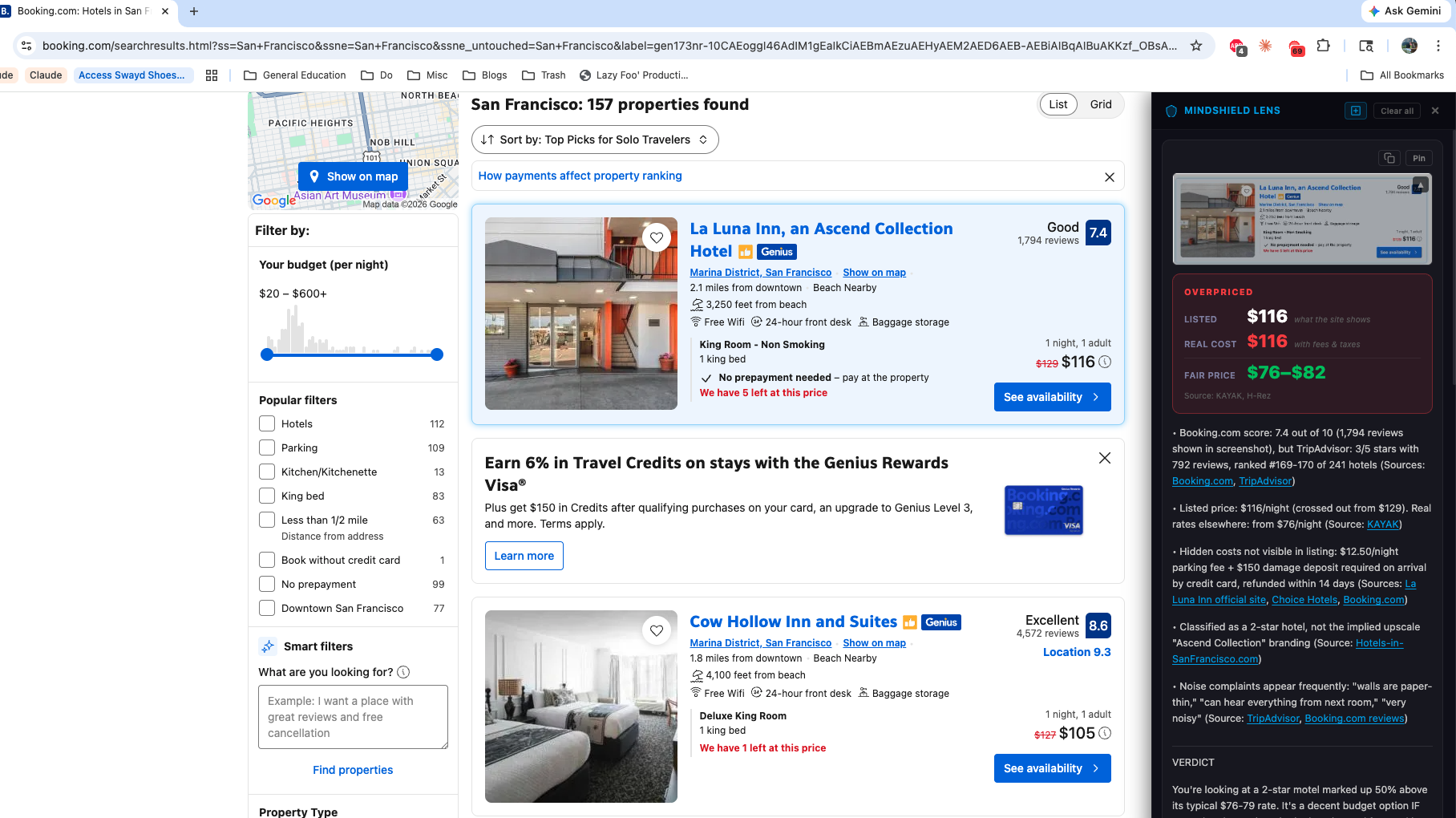
Task: Click the copy screenshot icon in Mindshield Lens panel
Action: [x=1389, y=158]
